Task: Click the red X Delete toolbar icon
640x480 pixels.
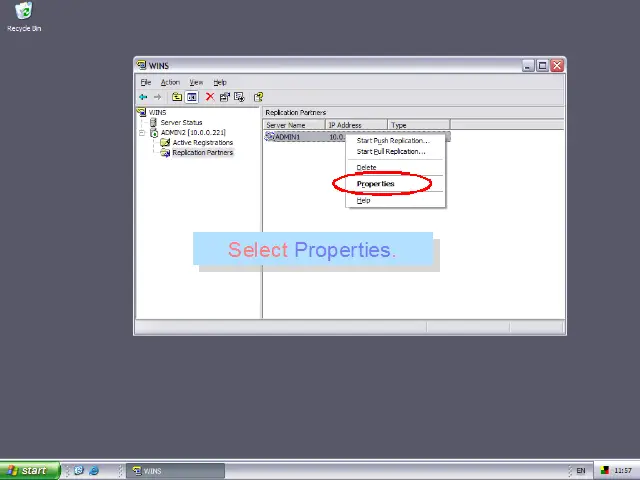Action: tap(210, 97)
